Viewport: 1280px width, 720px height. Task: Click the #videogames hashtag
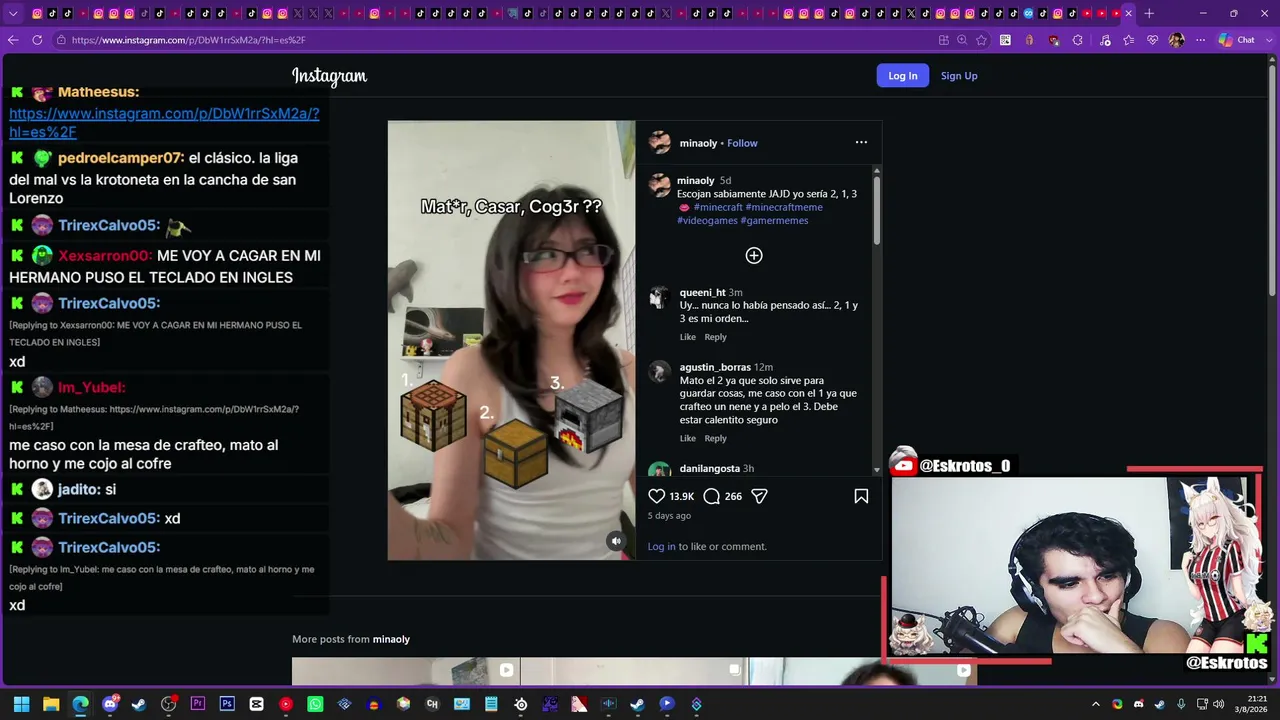(x=707, y=220)
